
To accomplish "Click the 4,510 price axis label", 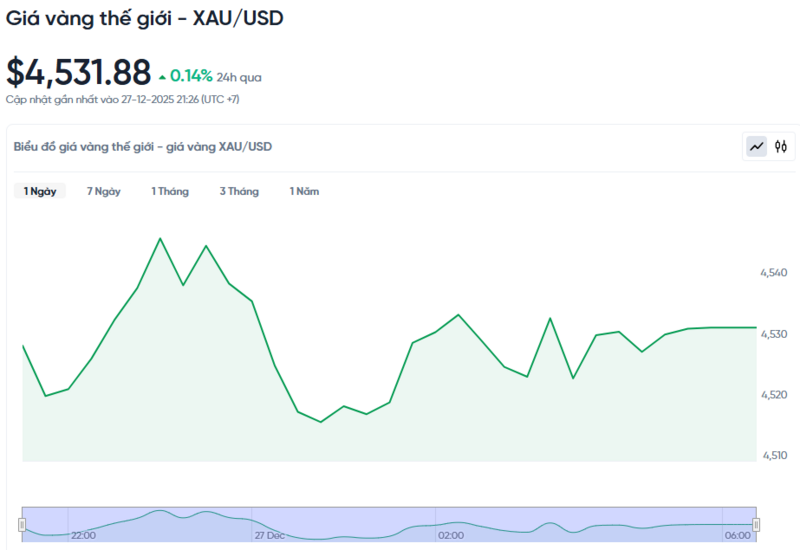I will pyautogui.click(x=774, y=456).
